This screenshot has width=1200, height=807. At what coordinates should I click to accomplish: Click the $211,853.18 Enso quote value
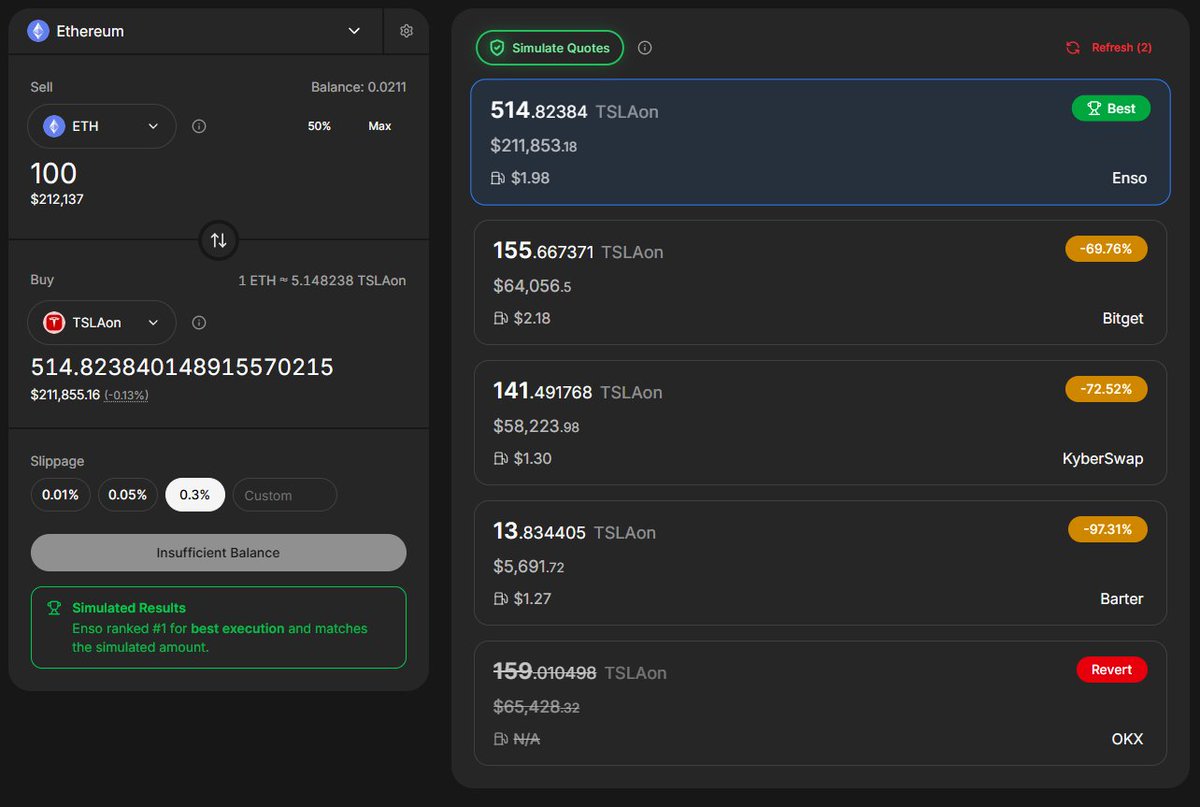[x=534, y=146]
